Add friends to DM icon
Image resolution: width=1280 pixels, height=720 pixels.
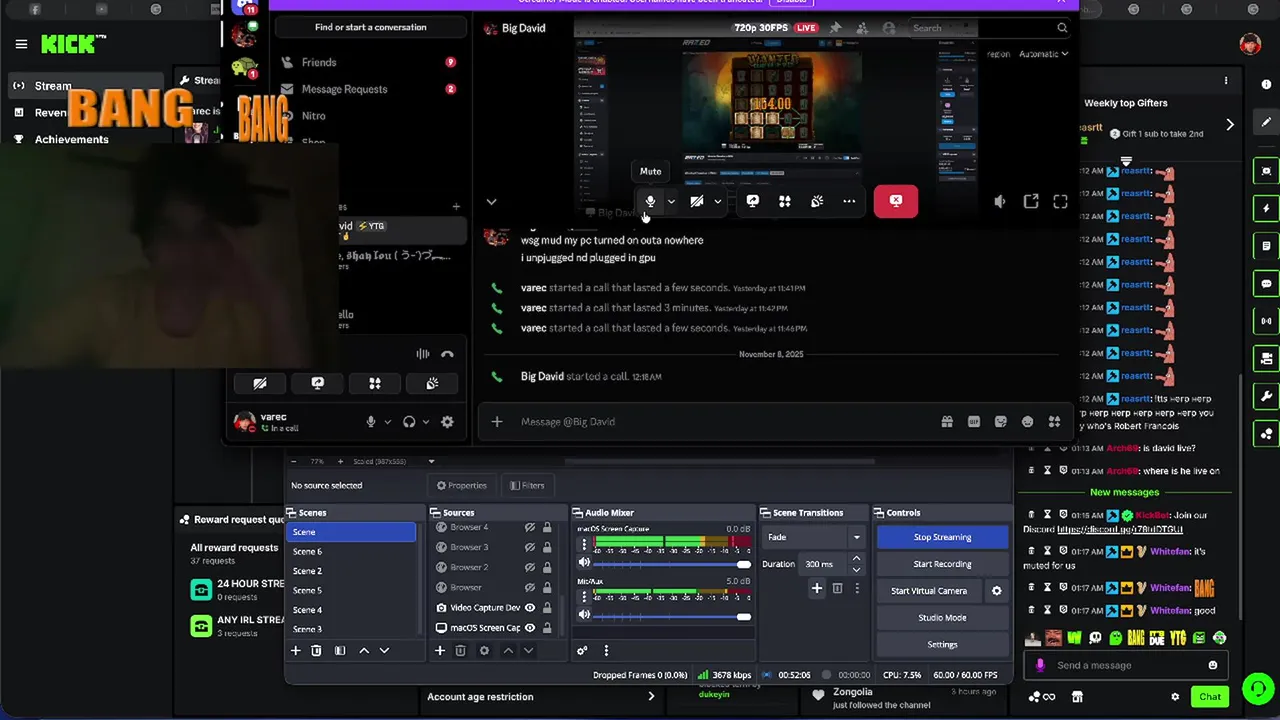pos(862,28)
